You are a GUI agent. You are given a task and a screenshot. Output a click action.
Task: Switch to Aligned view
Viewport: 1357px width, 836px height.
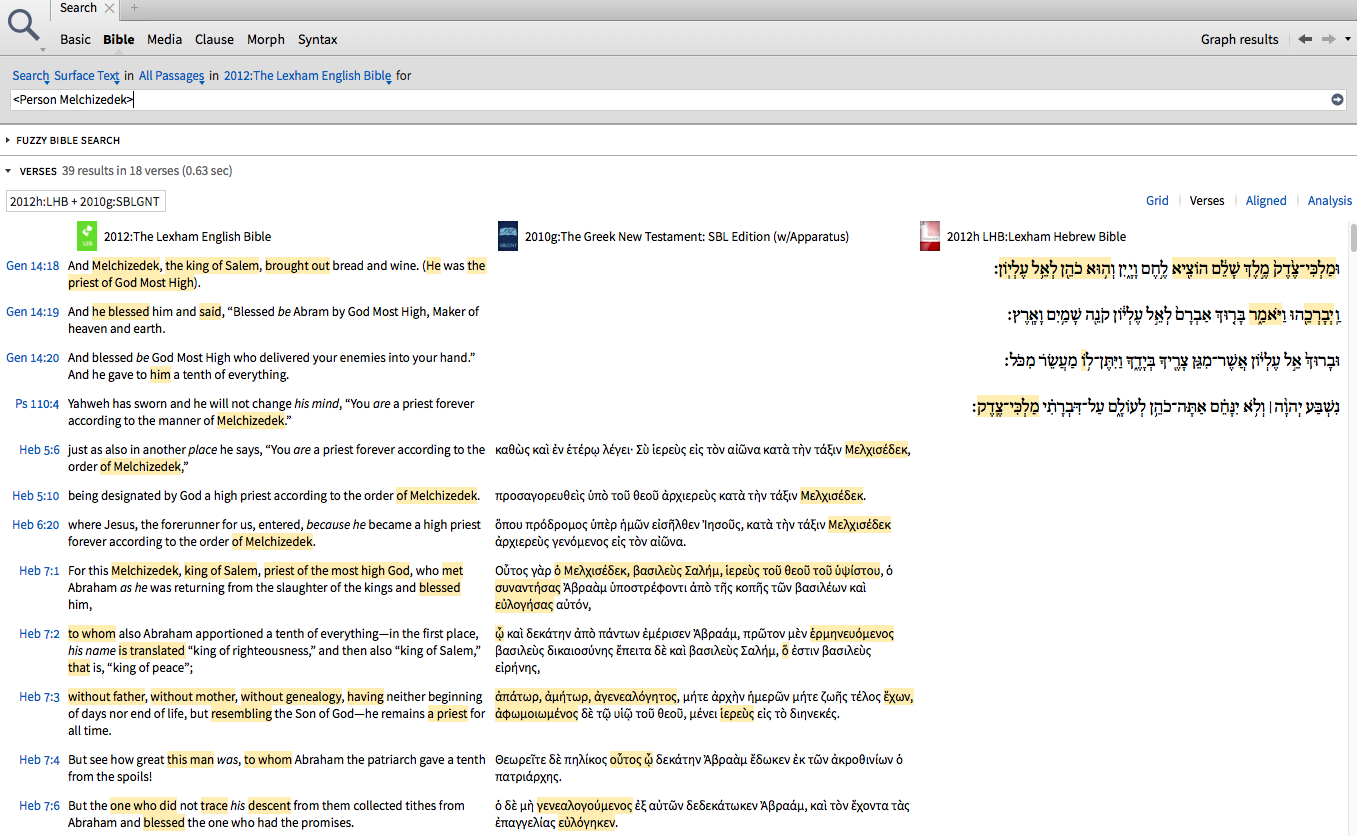pyautogui.click(x=1266, y=200)
